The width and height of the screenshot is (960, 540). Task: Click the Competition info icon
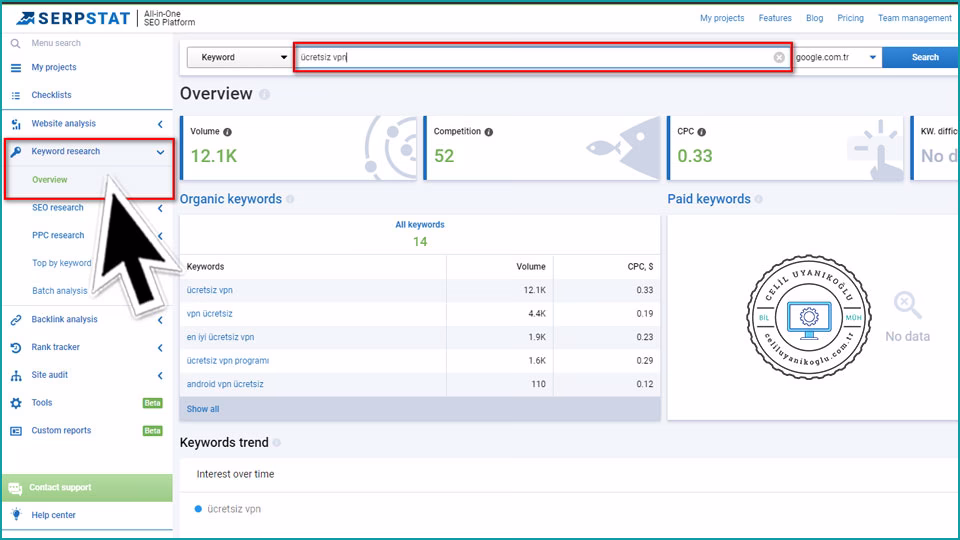[x=488, y=132]
